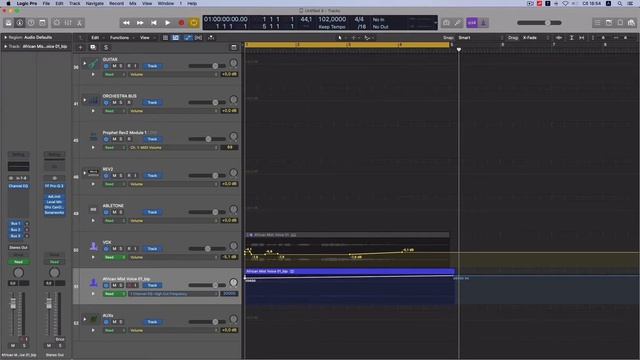The width and height of the screenshot is (640, 360).
Task: Click the pencil icon beside the tuner
Action: pyautogui.click(x=458, y=23)
